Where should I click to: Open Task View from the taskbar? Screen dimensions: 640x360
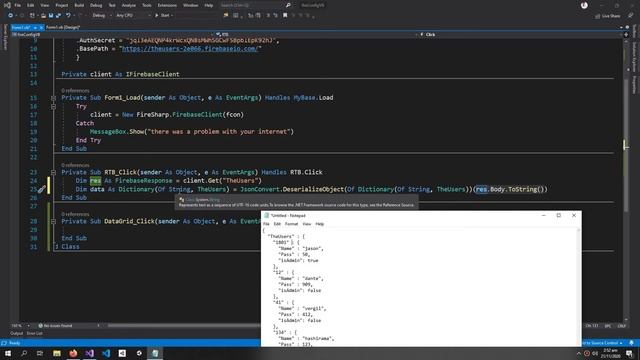click(x=40, y=353)
